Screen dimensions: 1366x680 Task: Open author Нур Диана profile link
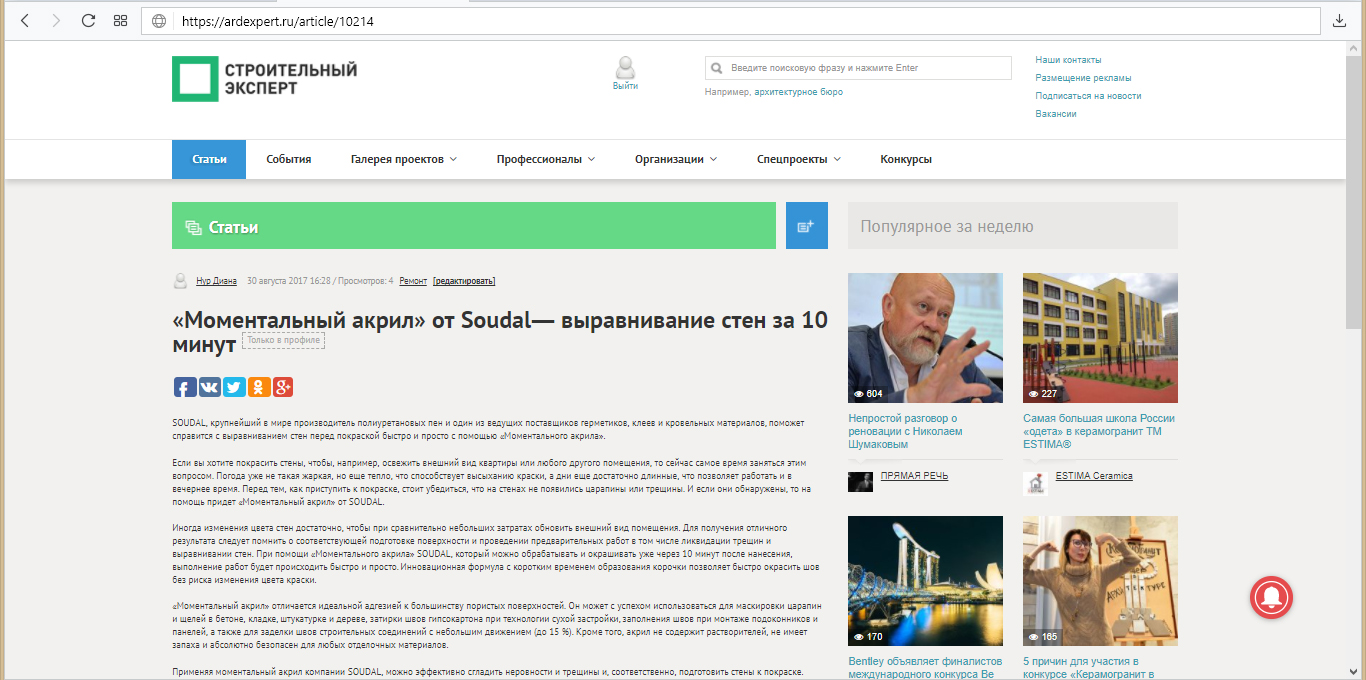(216, 281)
